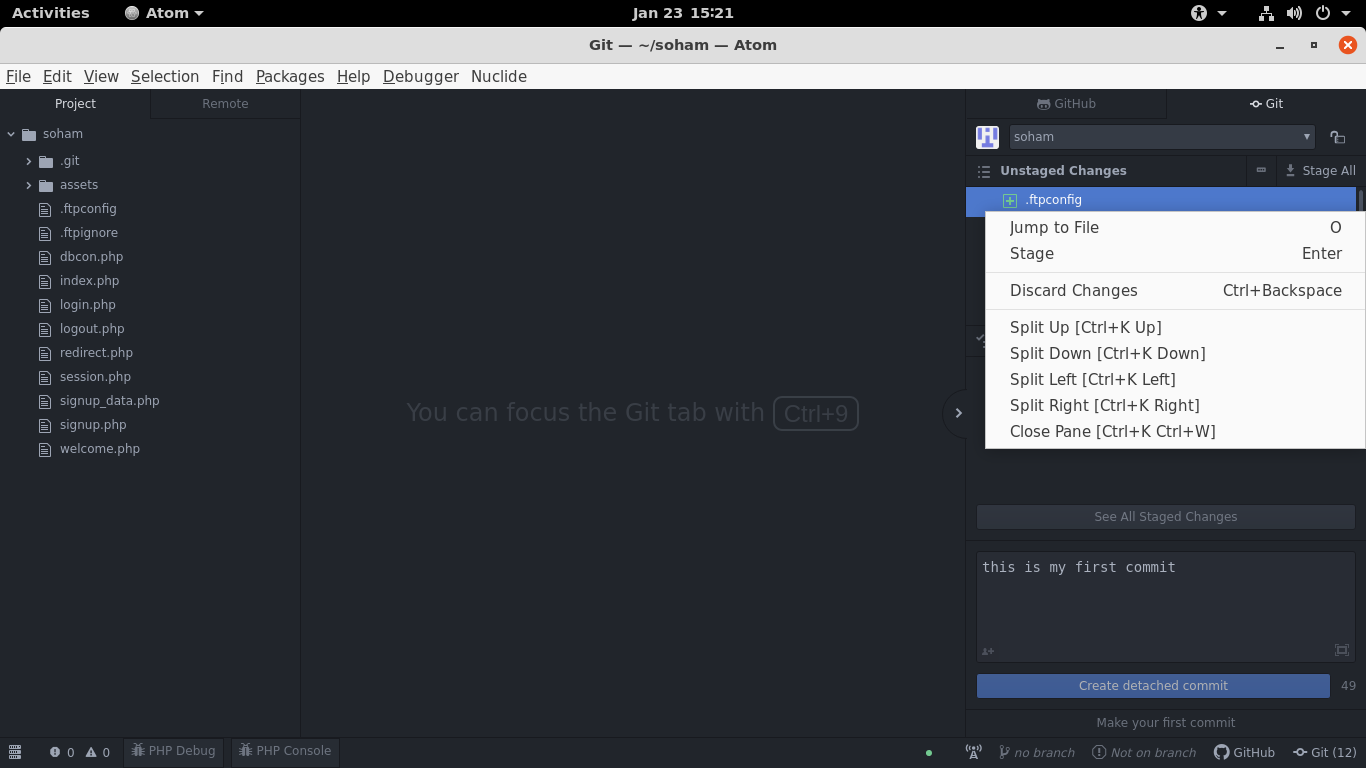
Task: Collapse the soham project root folder
Action: pyautogui.click(x=11, y=134)
